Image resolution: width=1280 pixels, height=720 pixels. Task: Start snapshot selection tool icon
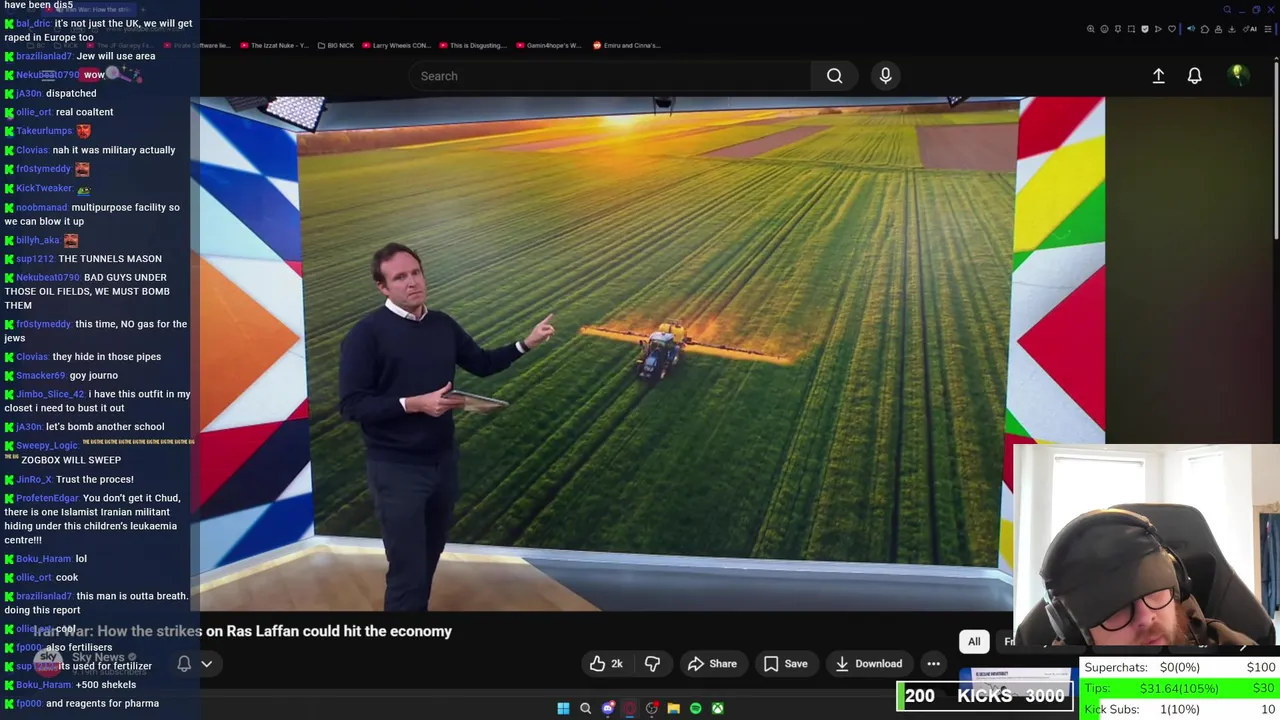click(x=1131, y=29)
